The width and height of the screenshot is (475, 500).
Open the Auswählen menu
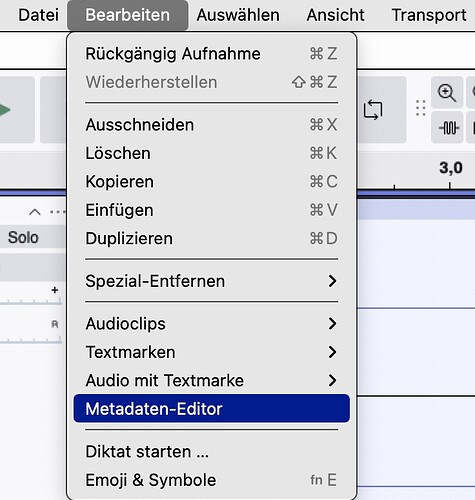pyautogui.click(x=238, y=15)
